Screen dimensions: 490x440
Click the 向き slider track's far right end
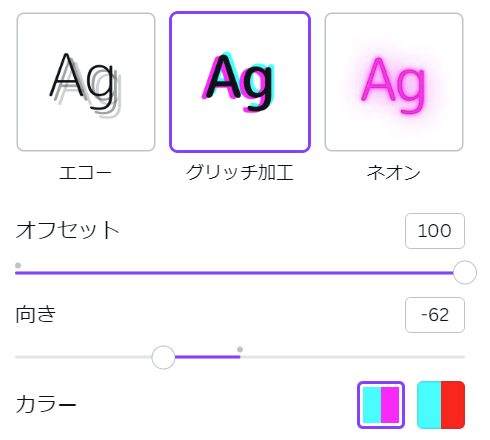click(463, 357)
